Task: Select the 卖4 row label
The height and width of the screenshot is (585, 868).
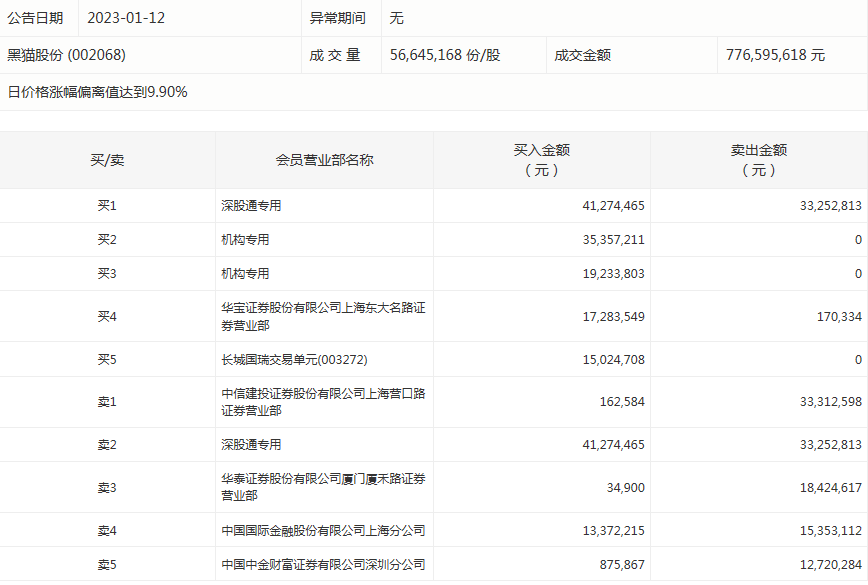Action: (107, 531)
